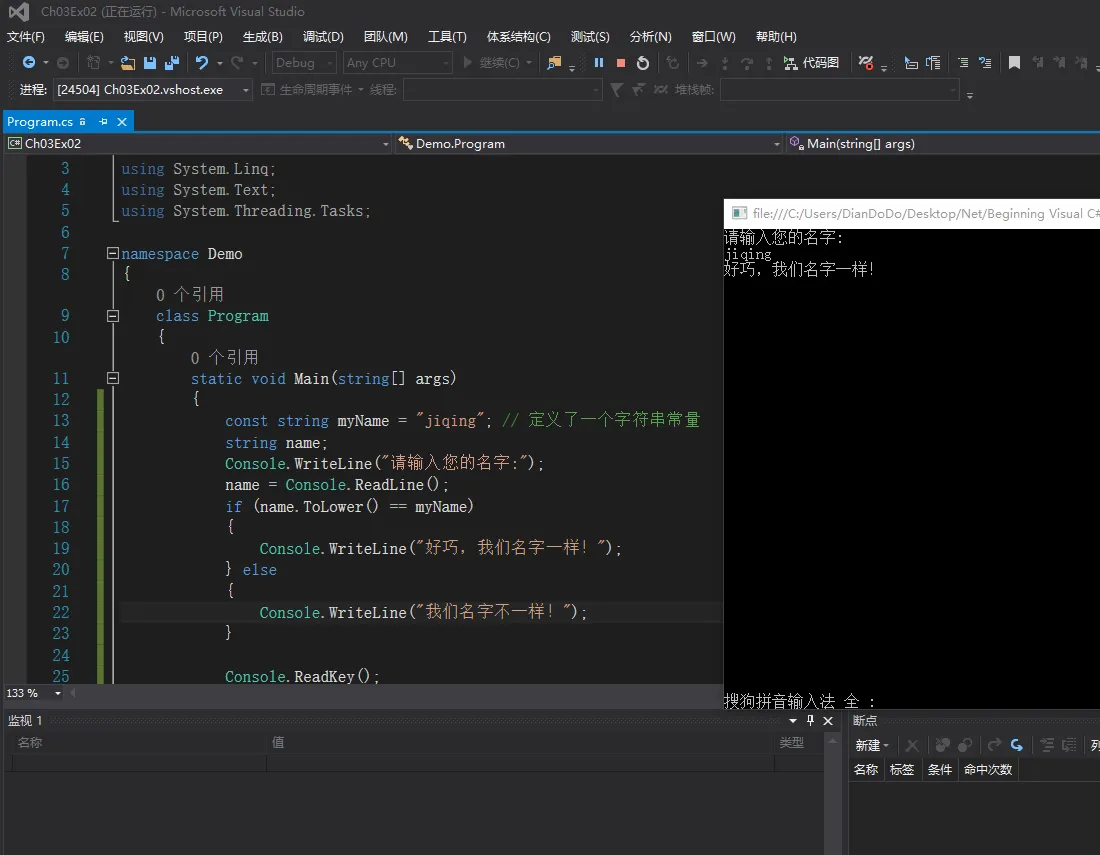Collapse the Main method code block
The image size is (1100, 855).
point(112,379)
